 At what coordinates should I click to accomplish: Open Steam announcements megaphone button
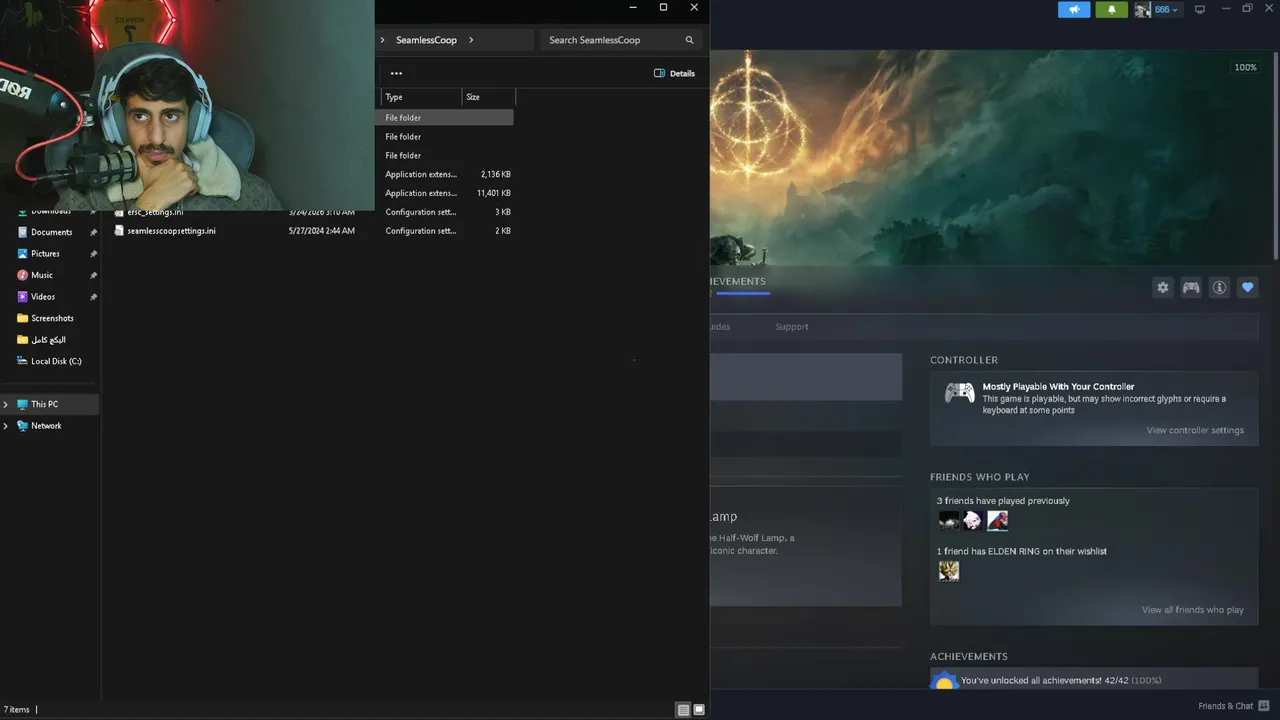[1074, 9]
